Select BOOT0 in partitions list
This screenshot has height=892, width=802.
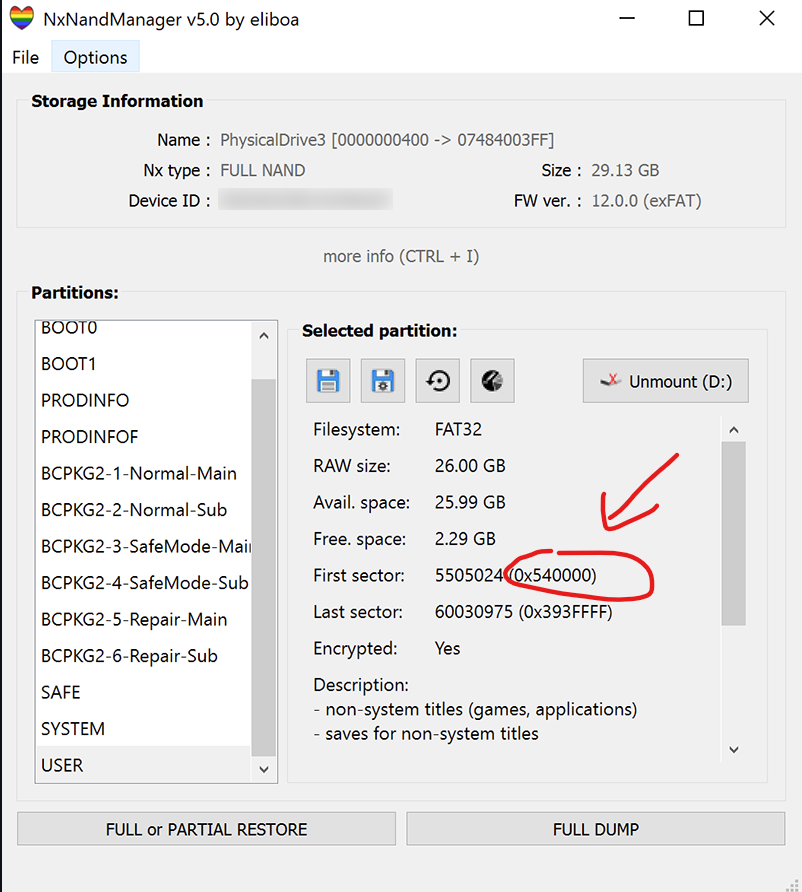(x=143, y=328)
